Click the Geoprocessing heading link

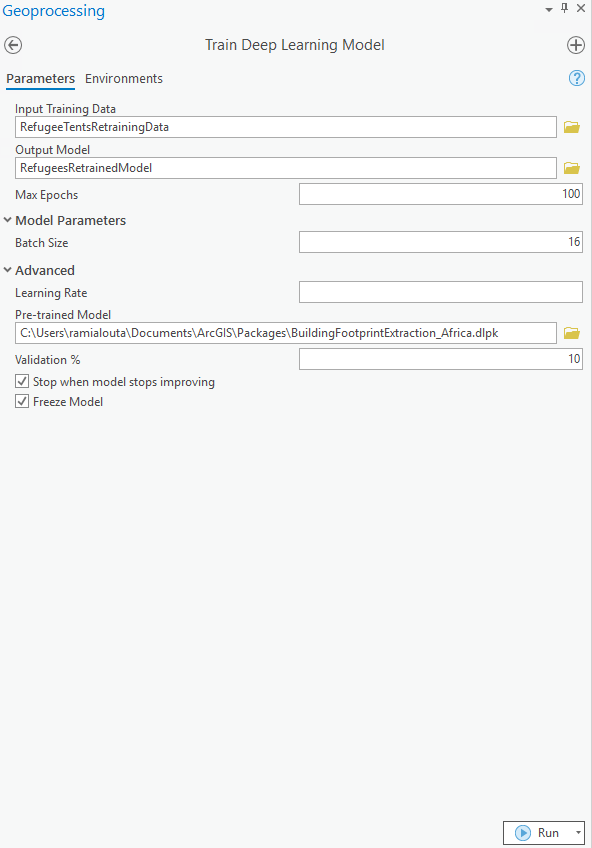53,11
